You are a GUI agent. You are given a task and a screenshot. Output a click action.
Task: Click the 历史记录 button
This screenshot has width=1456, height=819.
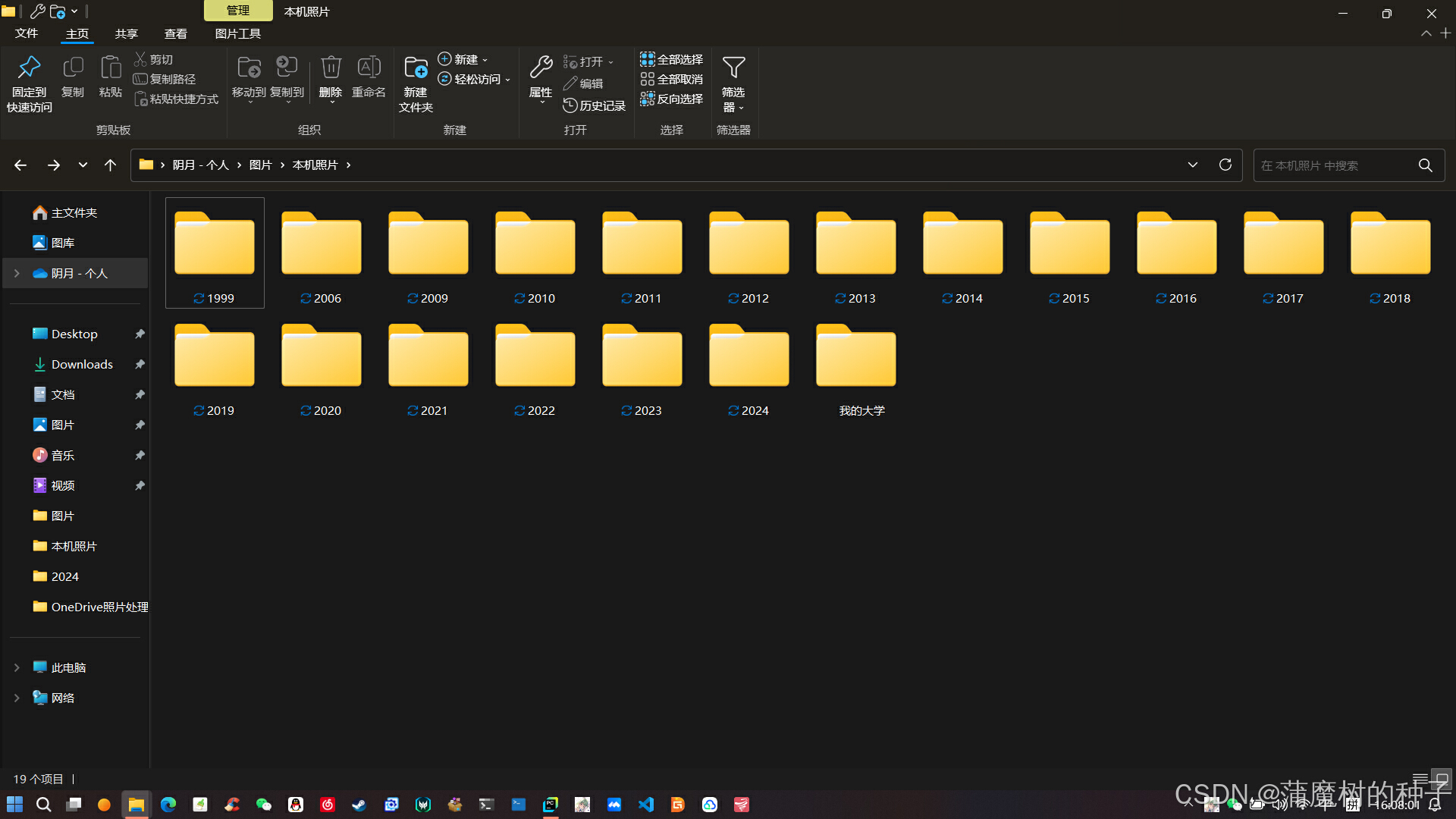pos(595,105)
